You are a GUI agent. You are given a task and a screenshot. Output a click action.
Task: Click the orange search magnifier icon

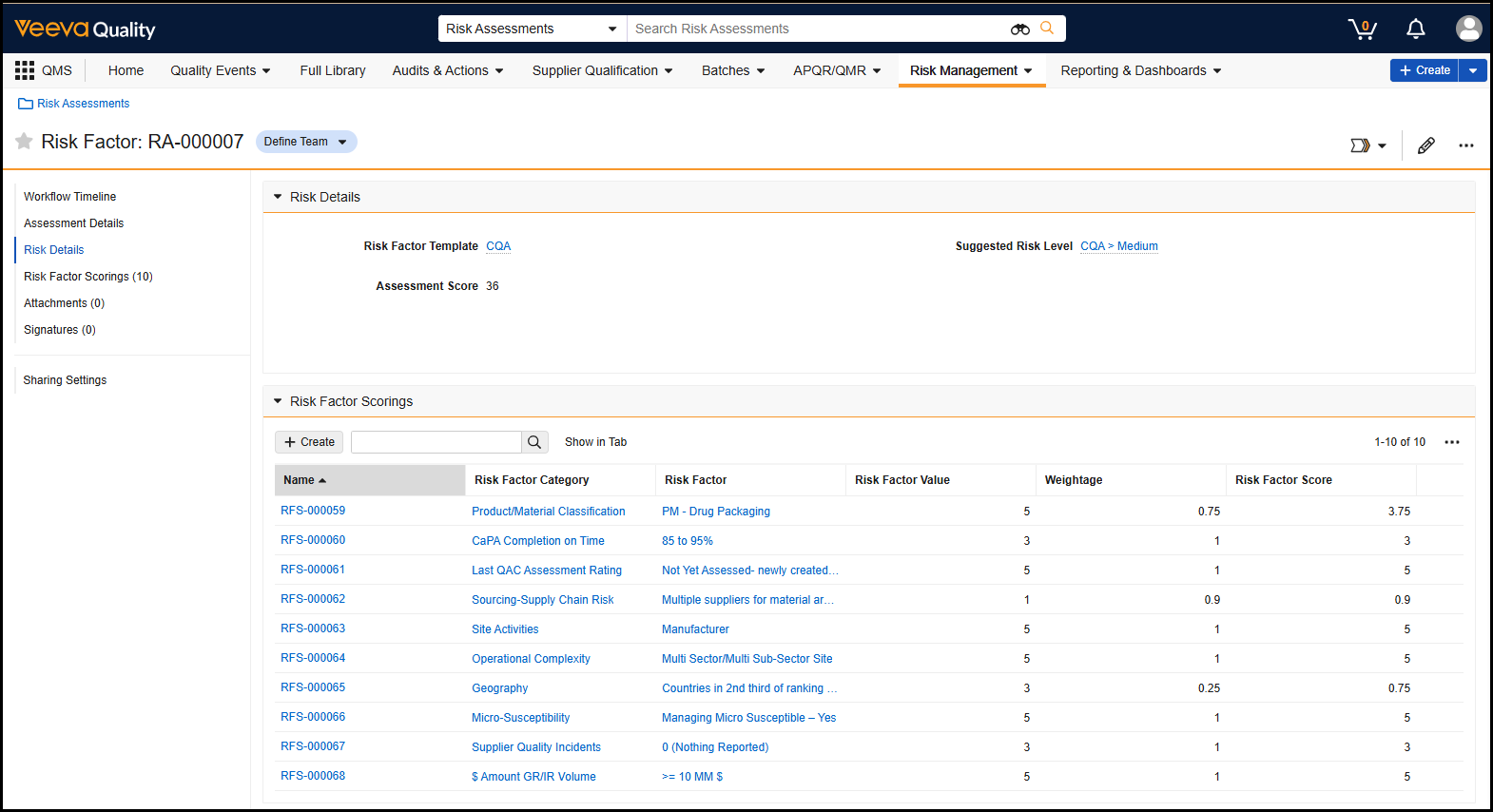(x=1047, y=29)
